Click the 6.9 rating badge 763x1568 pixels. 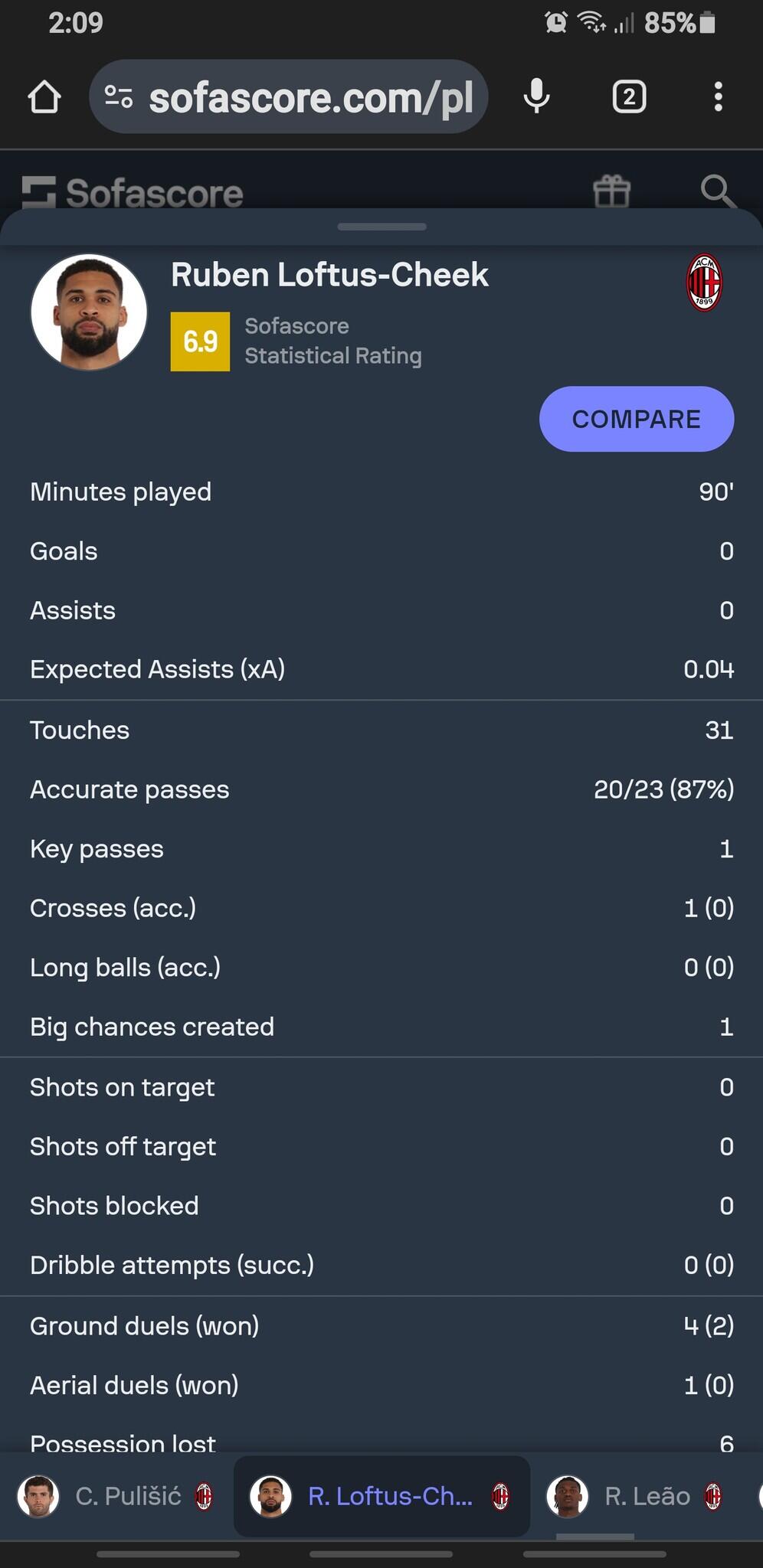pos(200,341)
